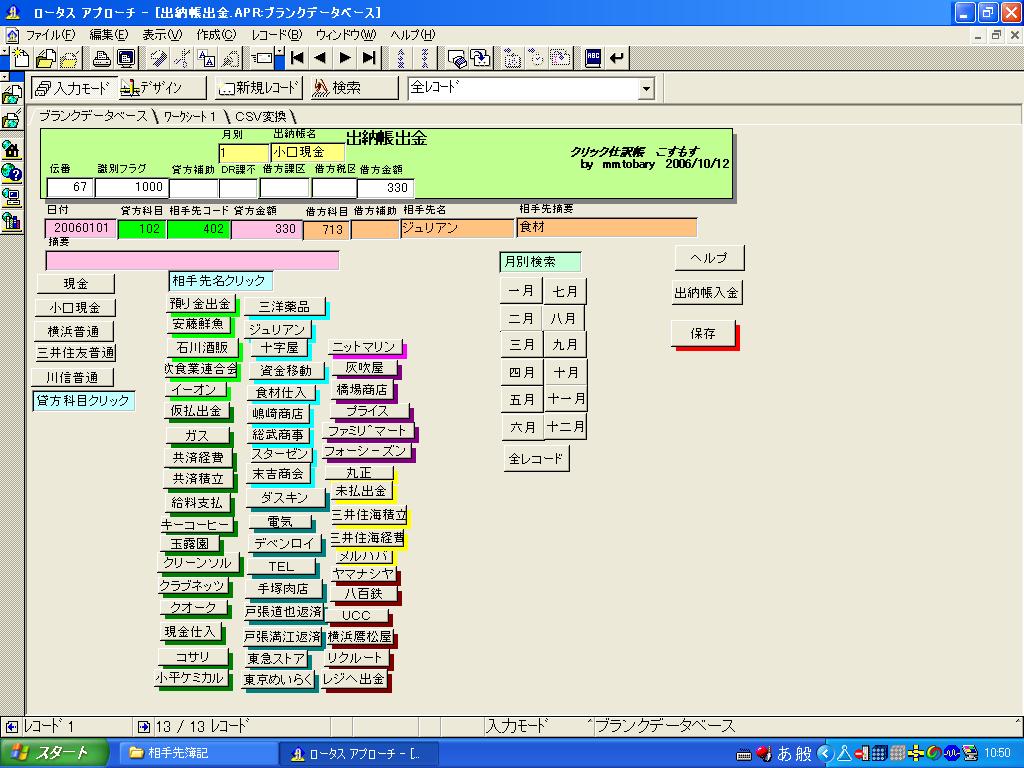Screen dimensions: 1024x768
Task: Switch to デザイン mode
Action: coord(162,88)
